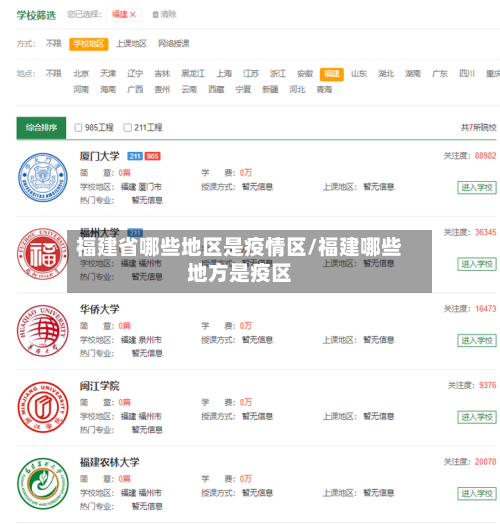Click the 共7所院校 count text

coord(479,127)
